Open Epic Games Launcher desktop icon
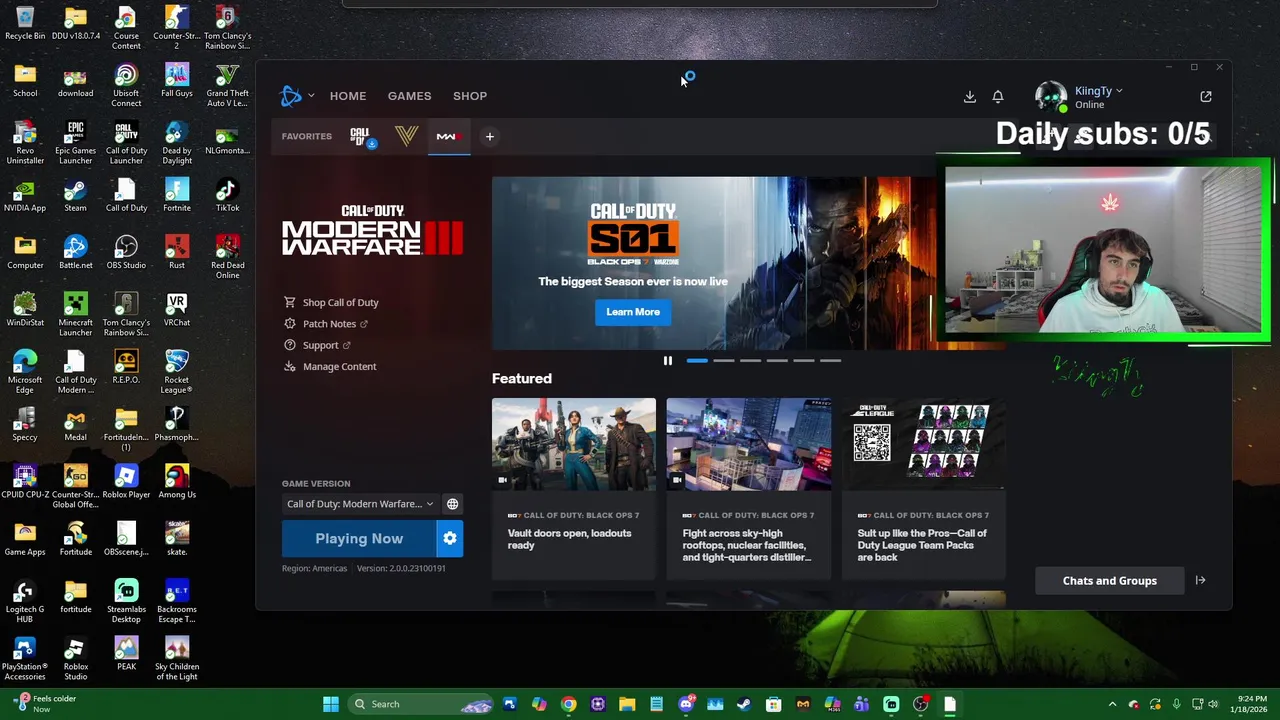Viewport: 1280px width, 720px height. [75, 142]
